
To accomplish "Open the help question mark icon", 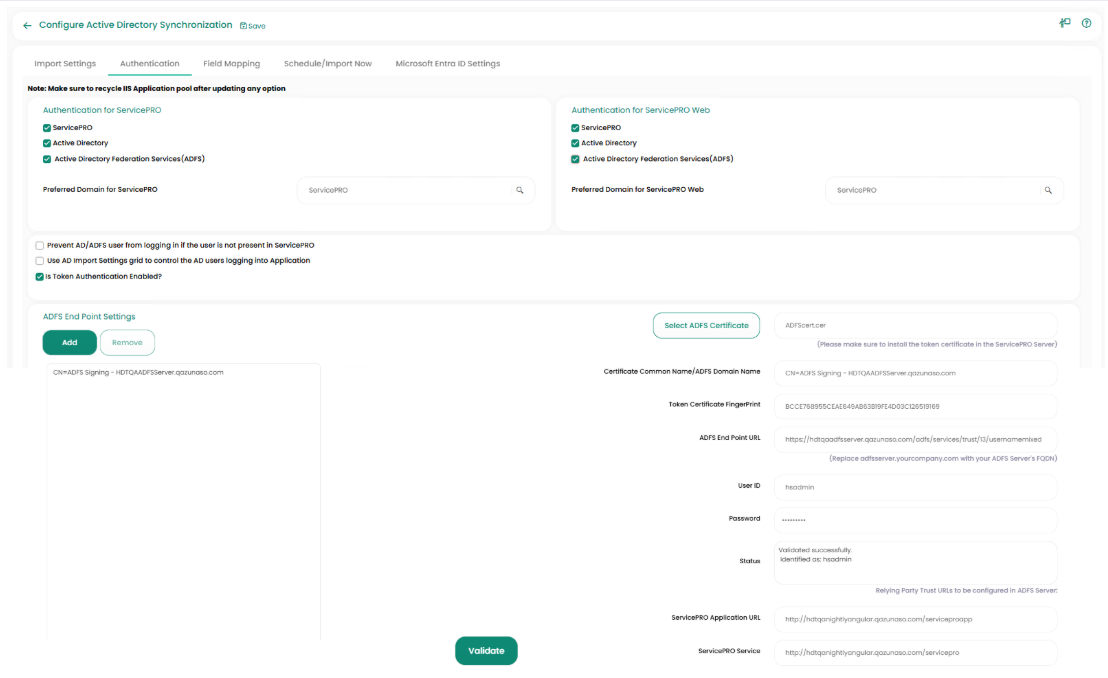I will coord(1086,23).
